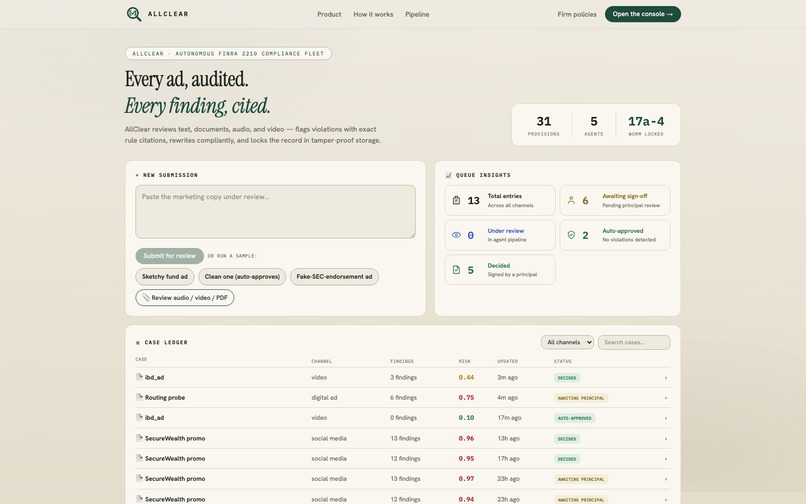Screen dimensions: 806x504
Task: Click the DECIDED badge on the ibd_ad 3m ago row
Action: click(567, 378)
